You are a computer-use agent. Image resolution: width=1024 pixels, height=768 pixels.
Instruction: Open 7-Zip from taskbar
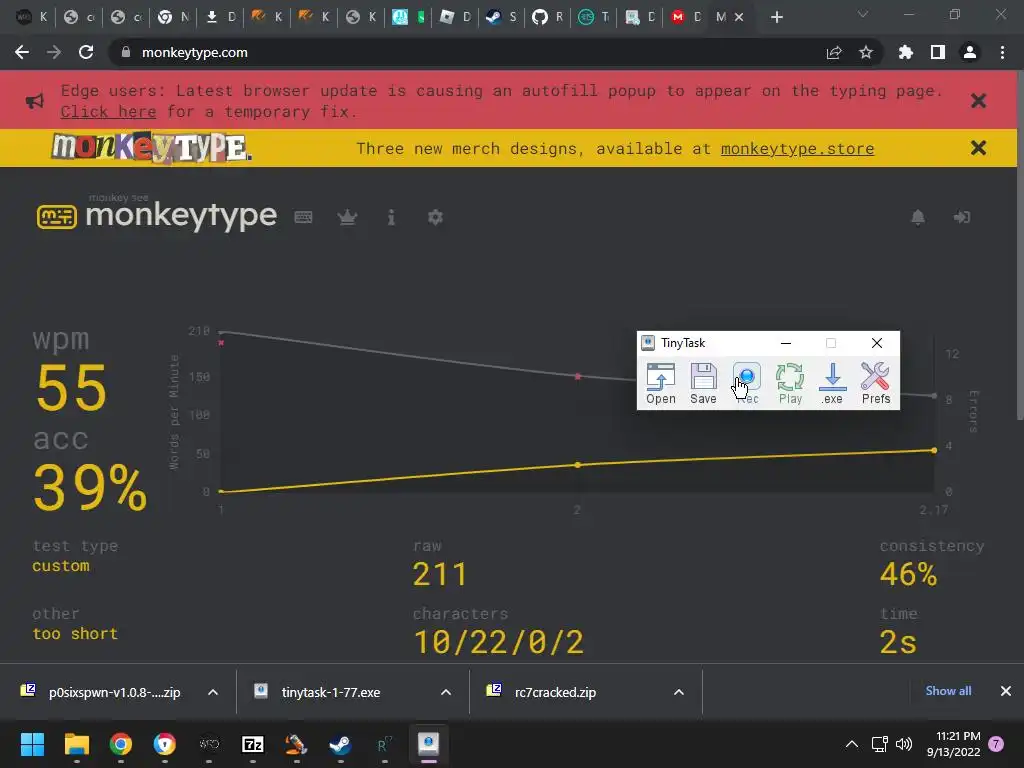pyautogui.click(x=253, y=744)
